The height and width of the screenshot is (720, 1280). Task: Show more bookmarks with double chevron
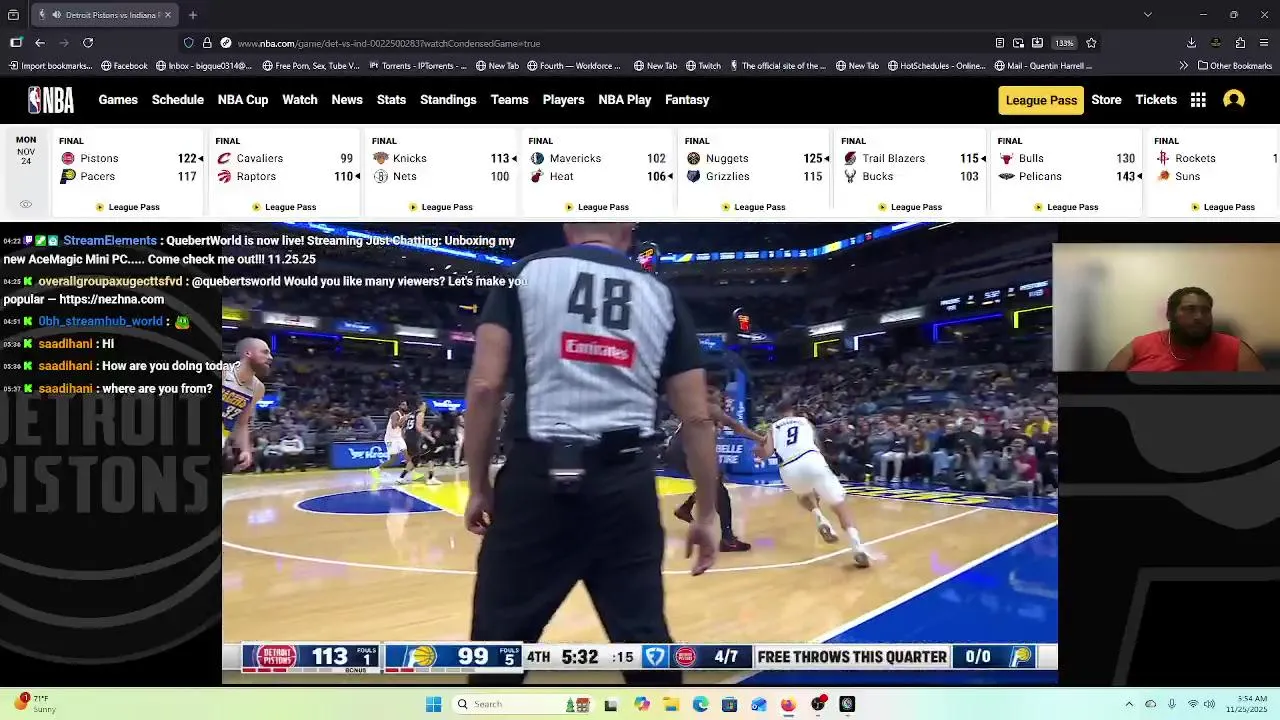point(1184,66)
